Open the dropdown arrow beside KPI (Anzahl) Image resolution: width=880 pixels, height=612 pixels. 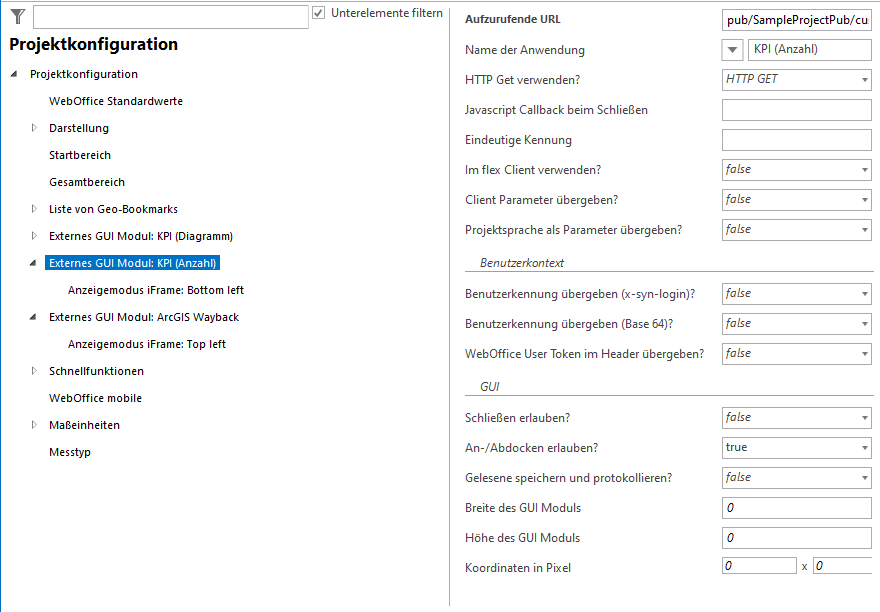[x=731, y=50]
